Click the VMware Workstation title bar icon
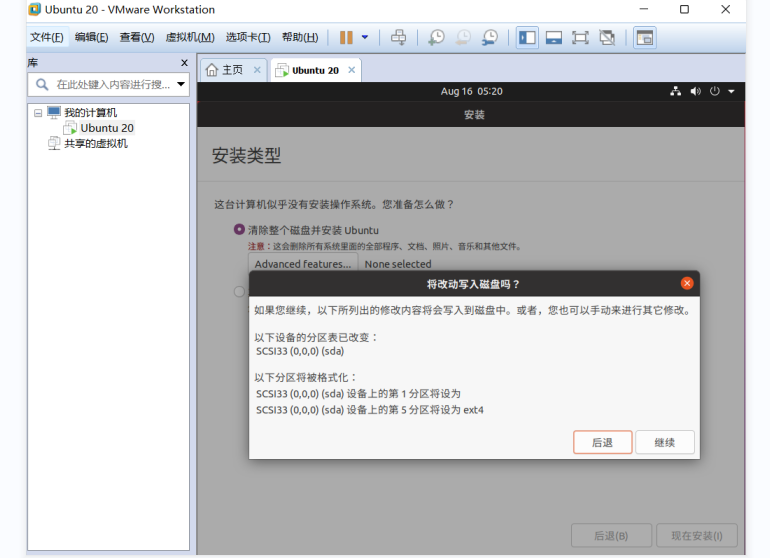 pos(34,9)
